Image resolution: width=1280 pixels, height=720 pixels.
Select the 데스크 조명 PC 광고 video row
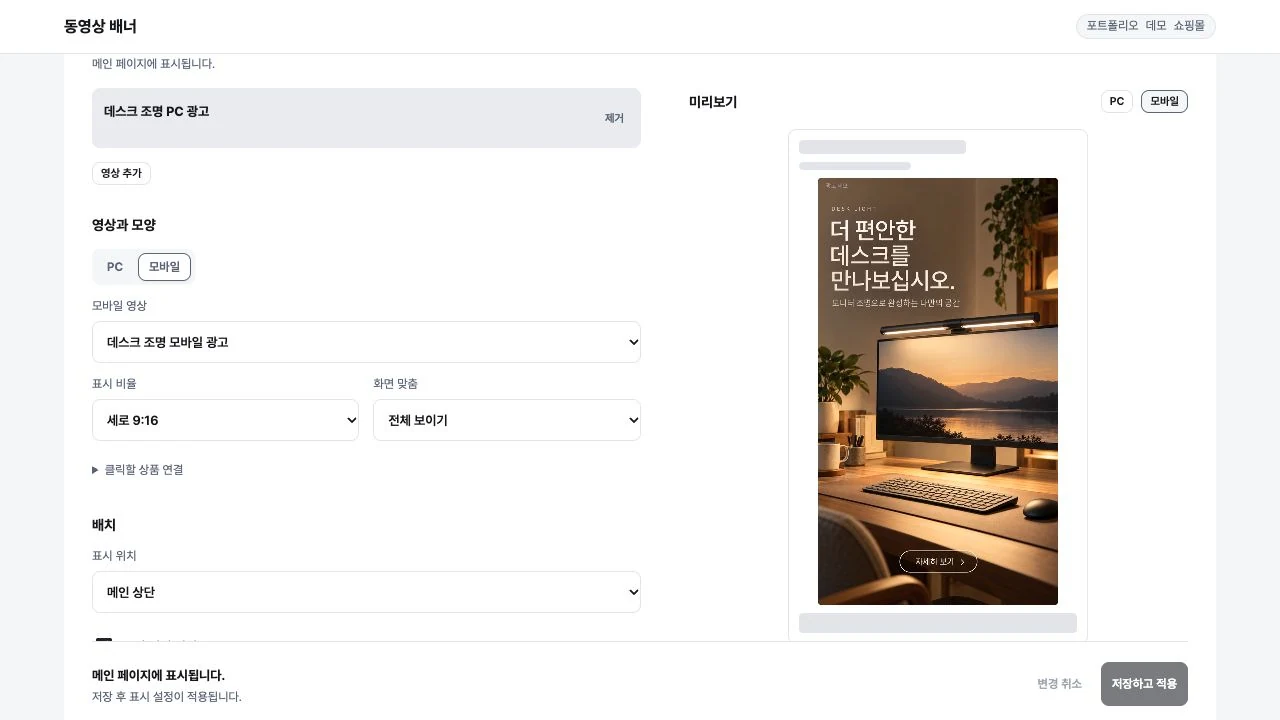point(366,118)
